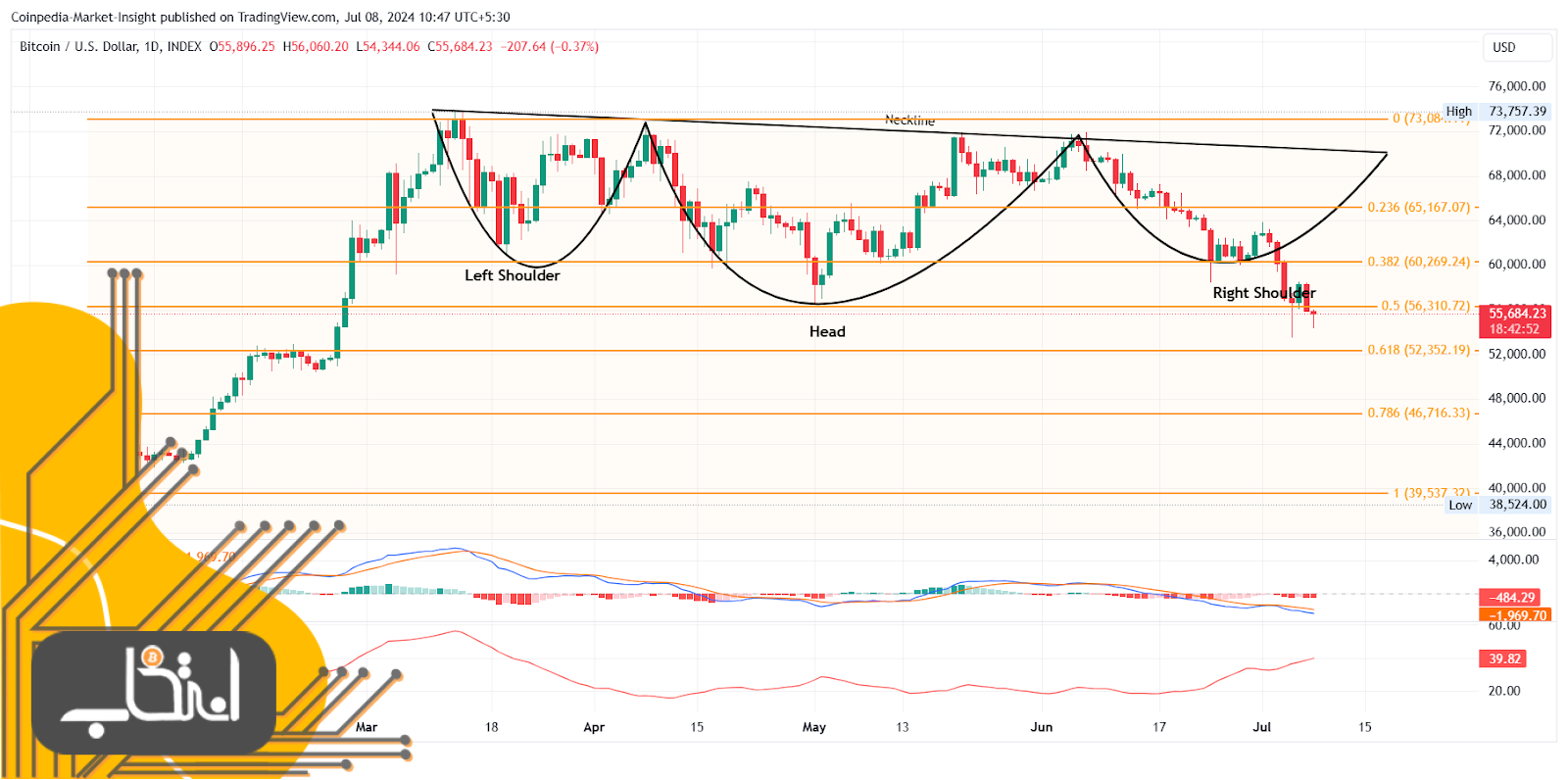1568x780 pixels.
Task: Click 60,000.00 on the price scale
Action: click(1517, 265)
